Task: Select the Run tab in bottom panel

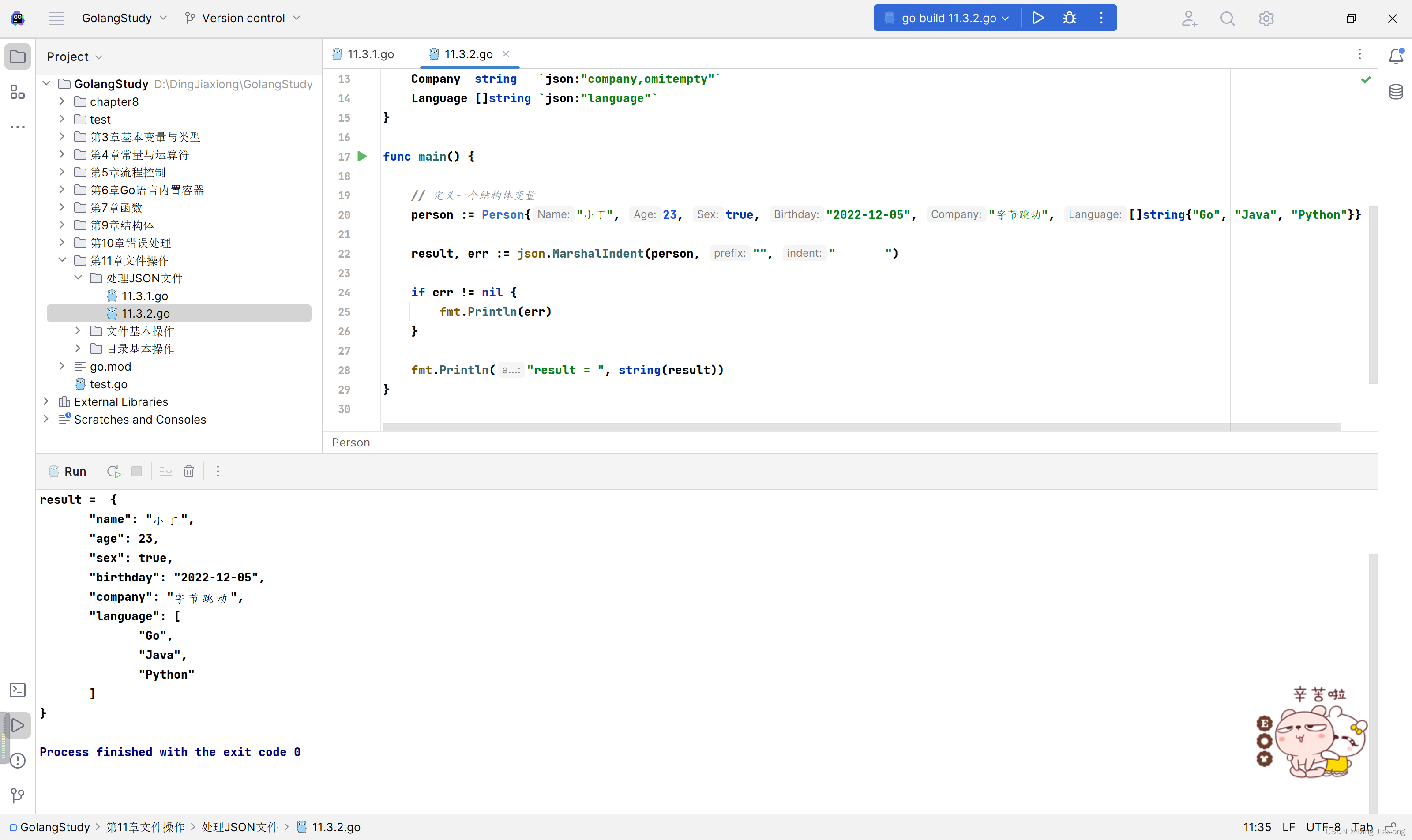Action: click(x=68, y=471)
